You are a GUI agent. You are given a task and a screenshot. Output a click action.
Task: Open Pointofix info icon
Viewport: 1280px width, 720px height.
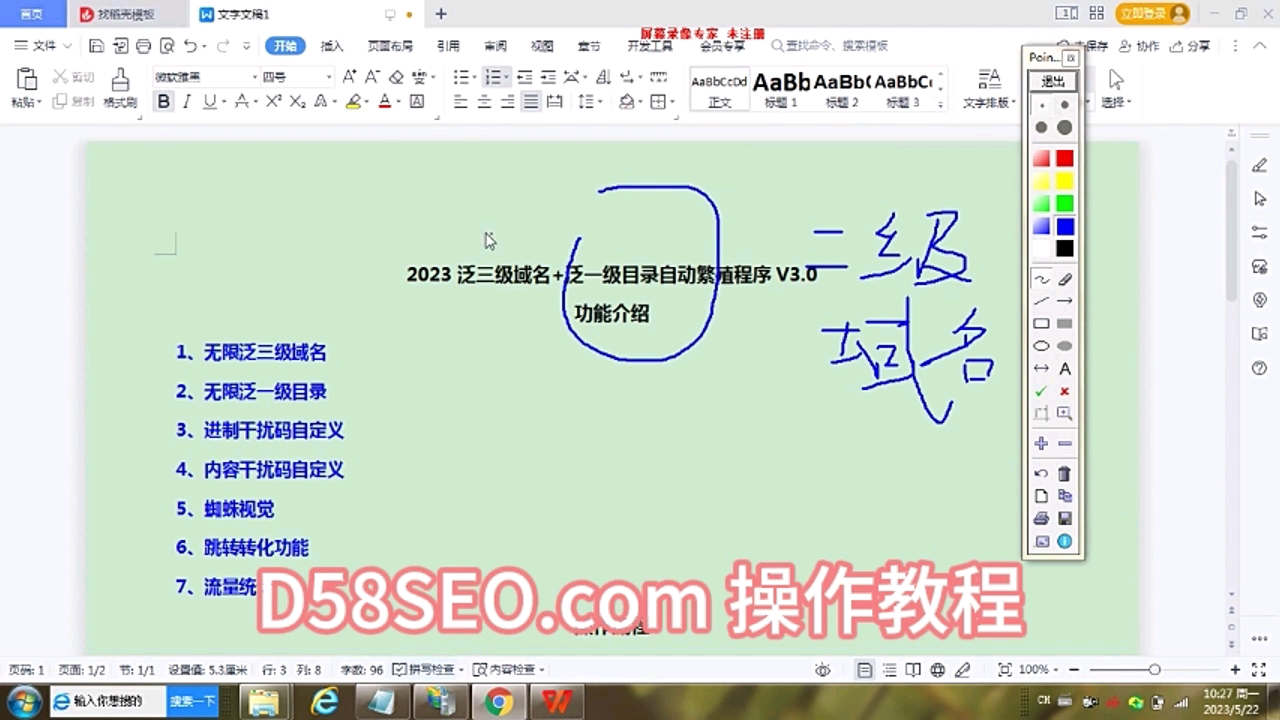pyautogui.click(x=1065, y=541)
